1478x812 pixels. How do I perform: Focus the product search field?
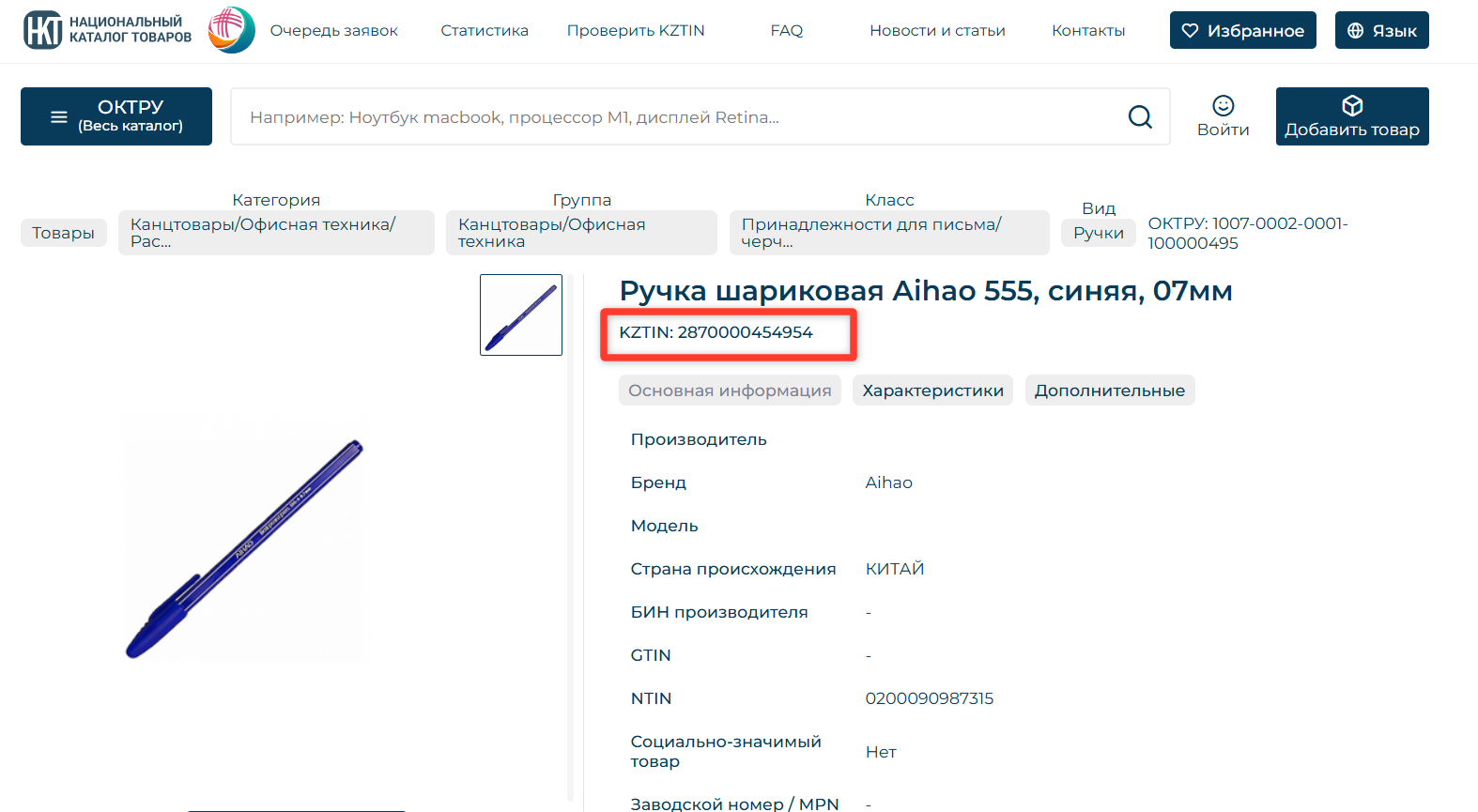pos(701,116)
